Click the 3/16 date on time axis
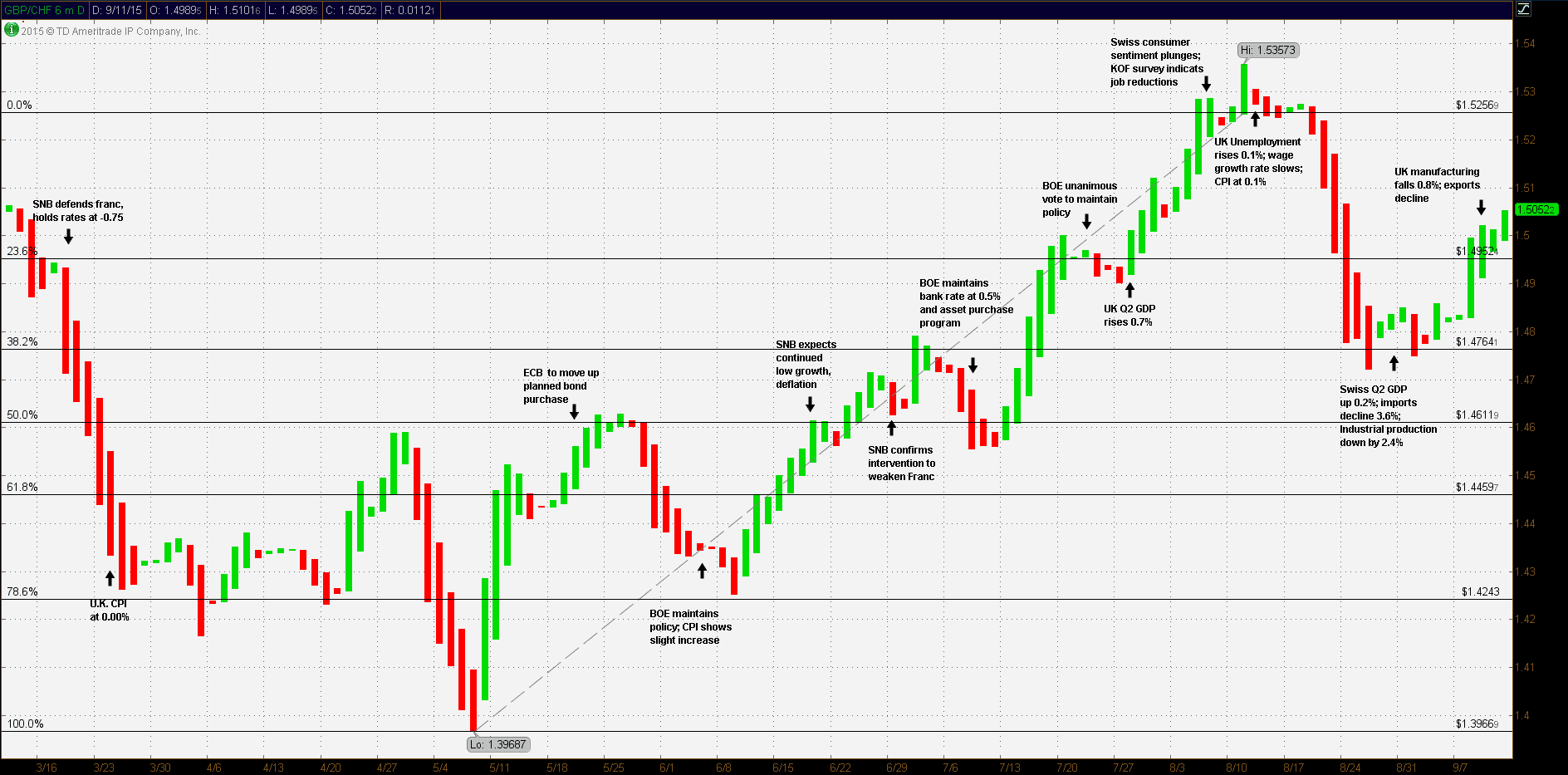The height and width of the screenshot is (775, 1568). [47, 768]
